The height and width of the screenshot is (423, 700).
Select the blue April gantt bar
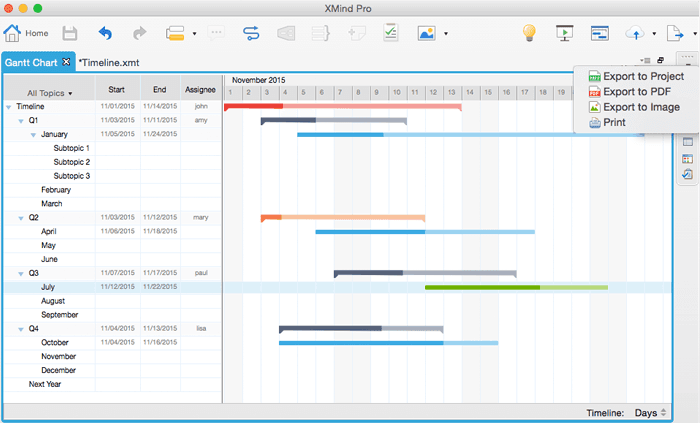point(425,232)
